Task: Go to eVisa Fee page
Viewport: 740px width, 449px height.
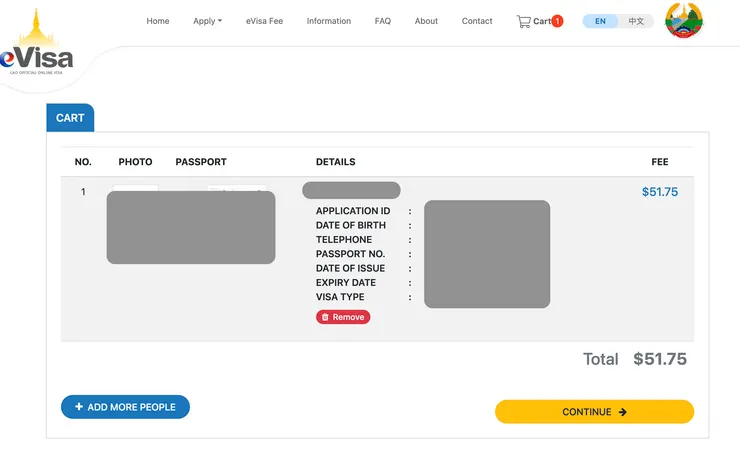Action: pos(264,21)
